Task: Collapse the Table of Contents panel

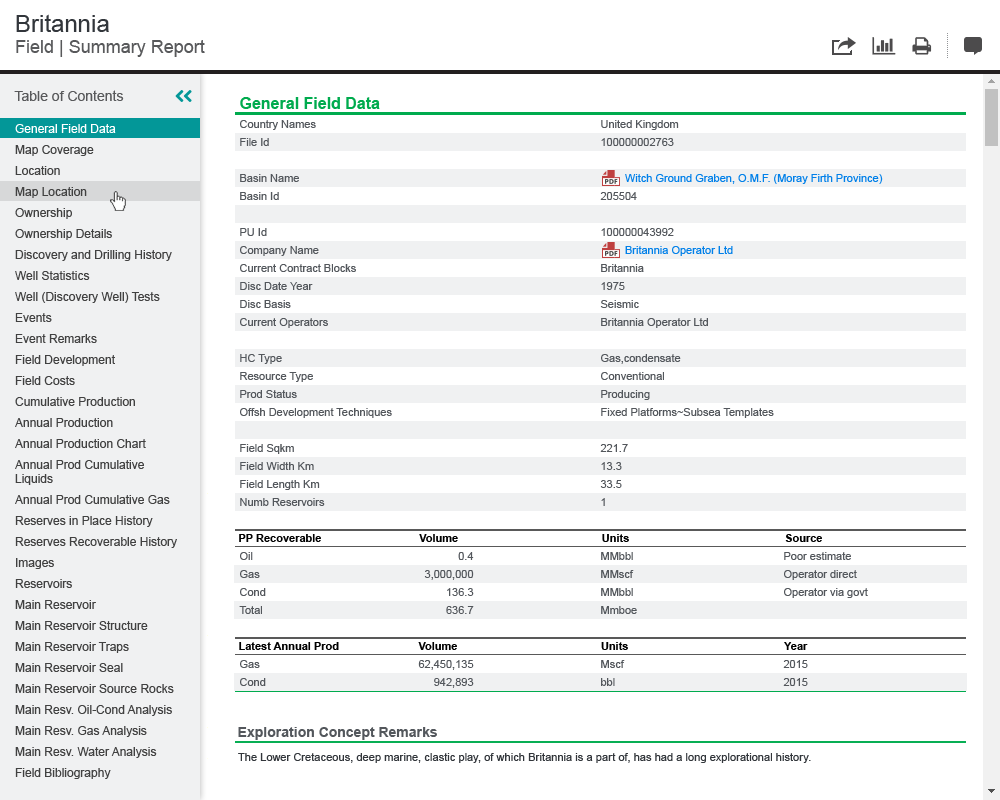Action: pyautogui.click(x=184, y=96)
